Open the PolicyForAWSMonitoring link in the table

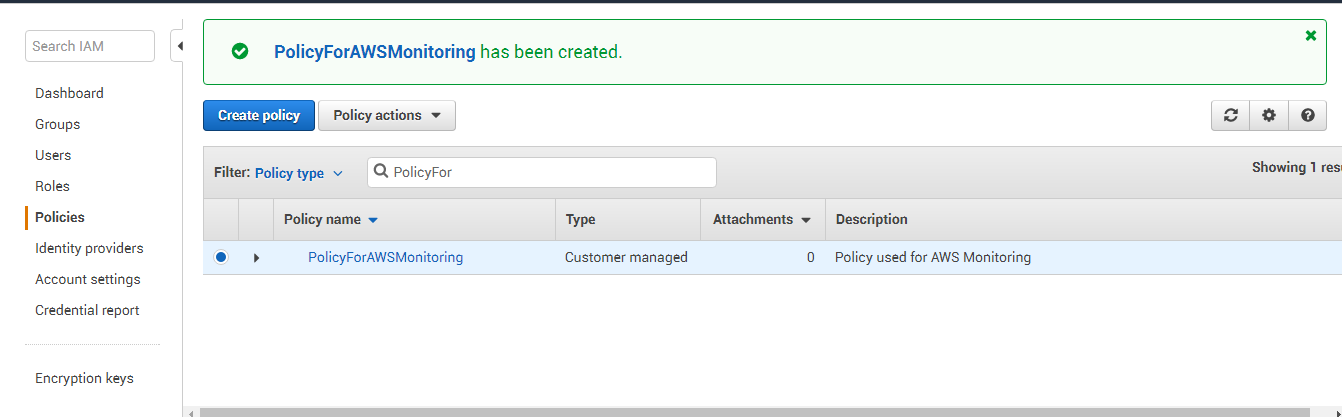pyautogui.click(x=386, y=257)
